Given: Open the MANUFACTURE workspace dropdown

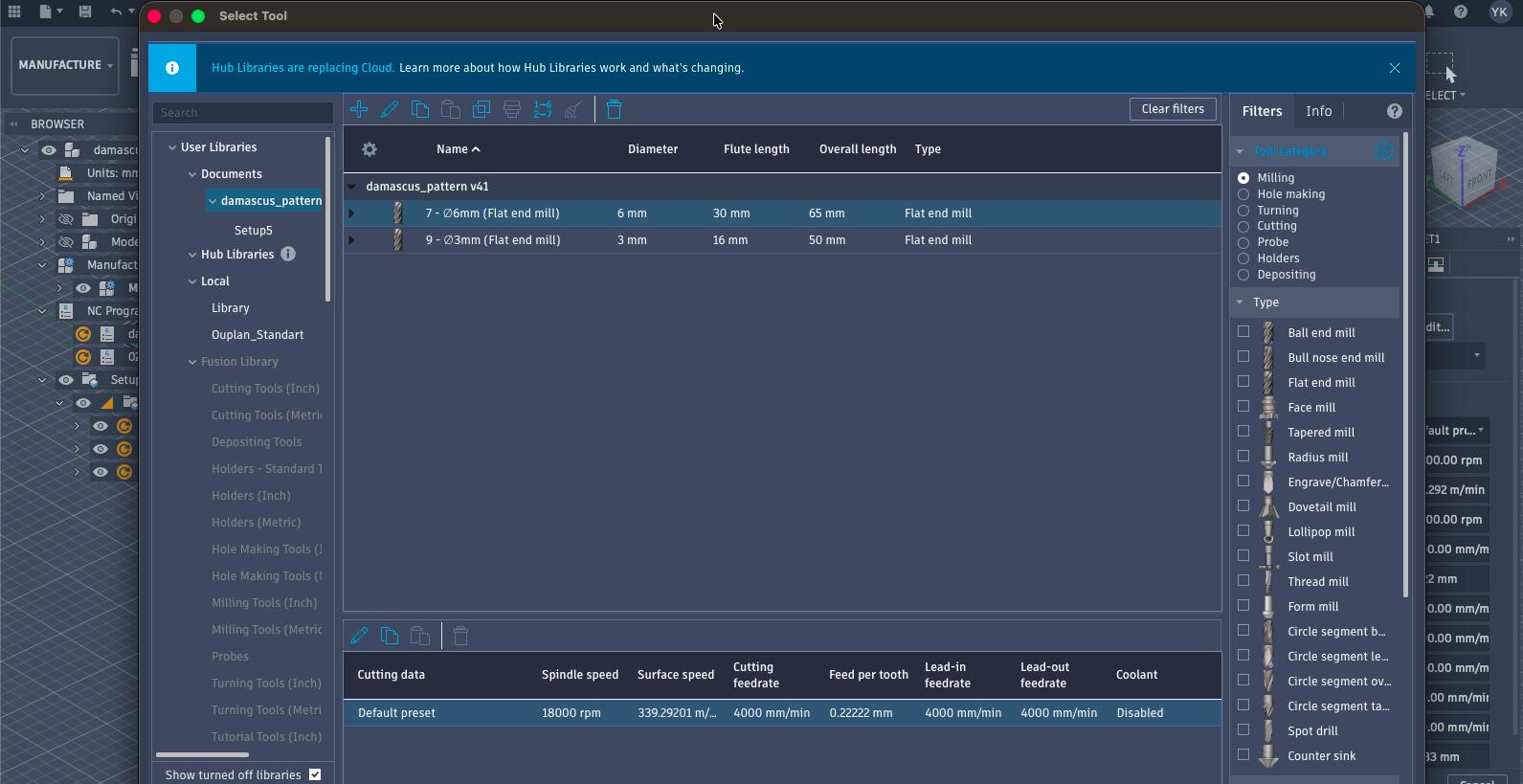Looking at the screenshot, I should (64, 65).
